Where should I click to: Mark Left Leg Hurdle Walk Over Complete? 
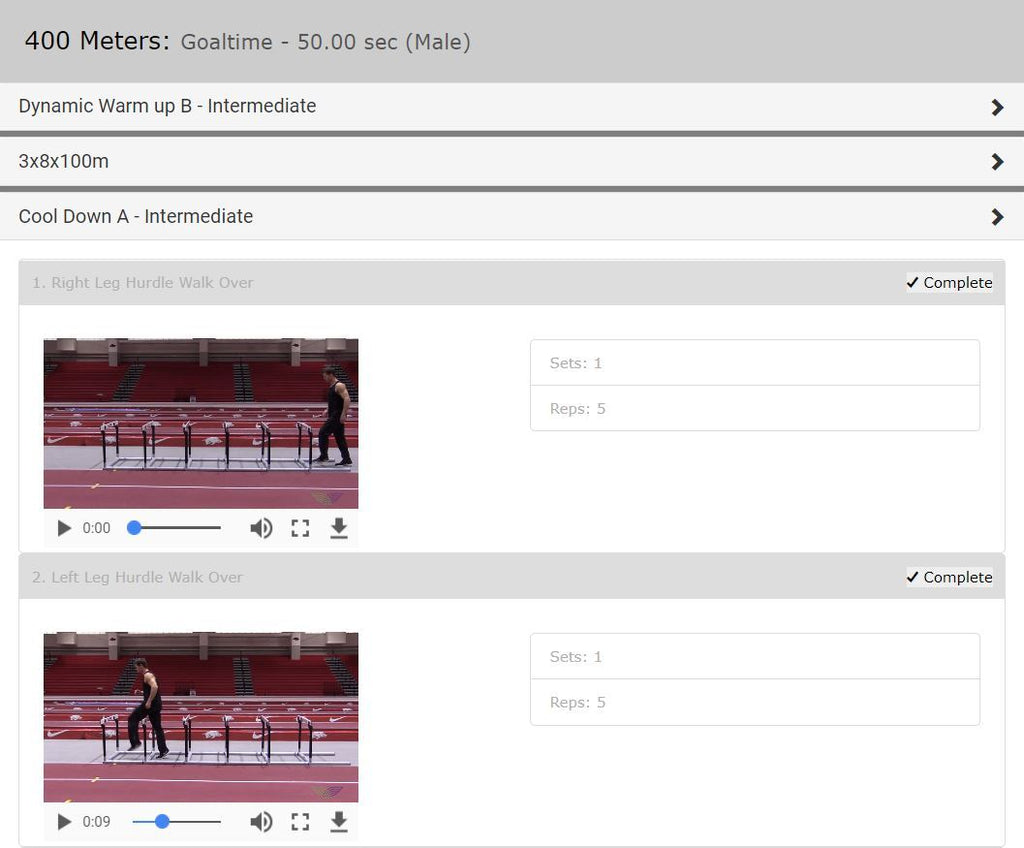pos(949,577)
